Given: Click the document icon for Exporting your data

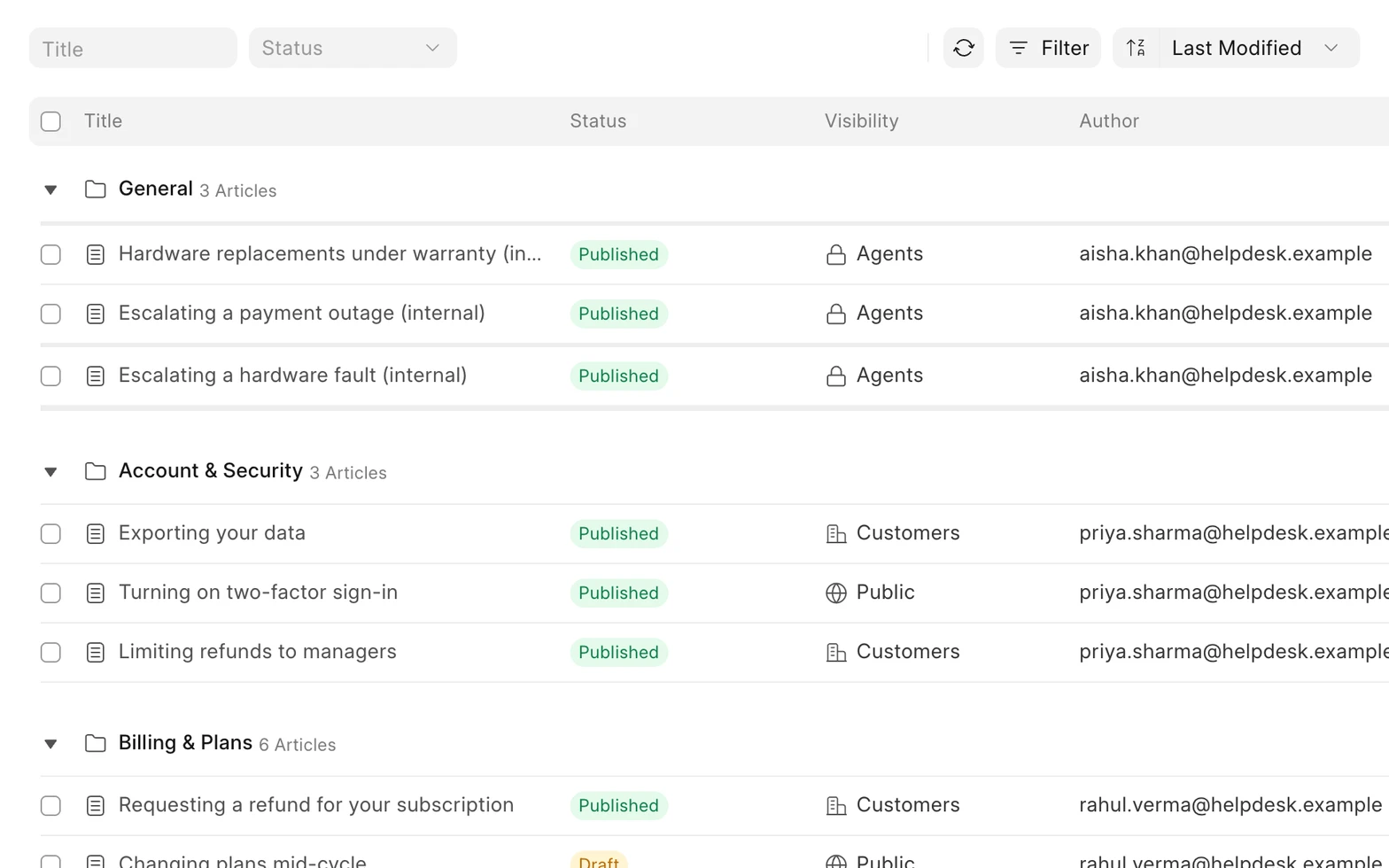Looking at the screenshot, I should tap(95, 533).
